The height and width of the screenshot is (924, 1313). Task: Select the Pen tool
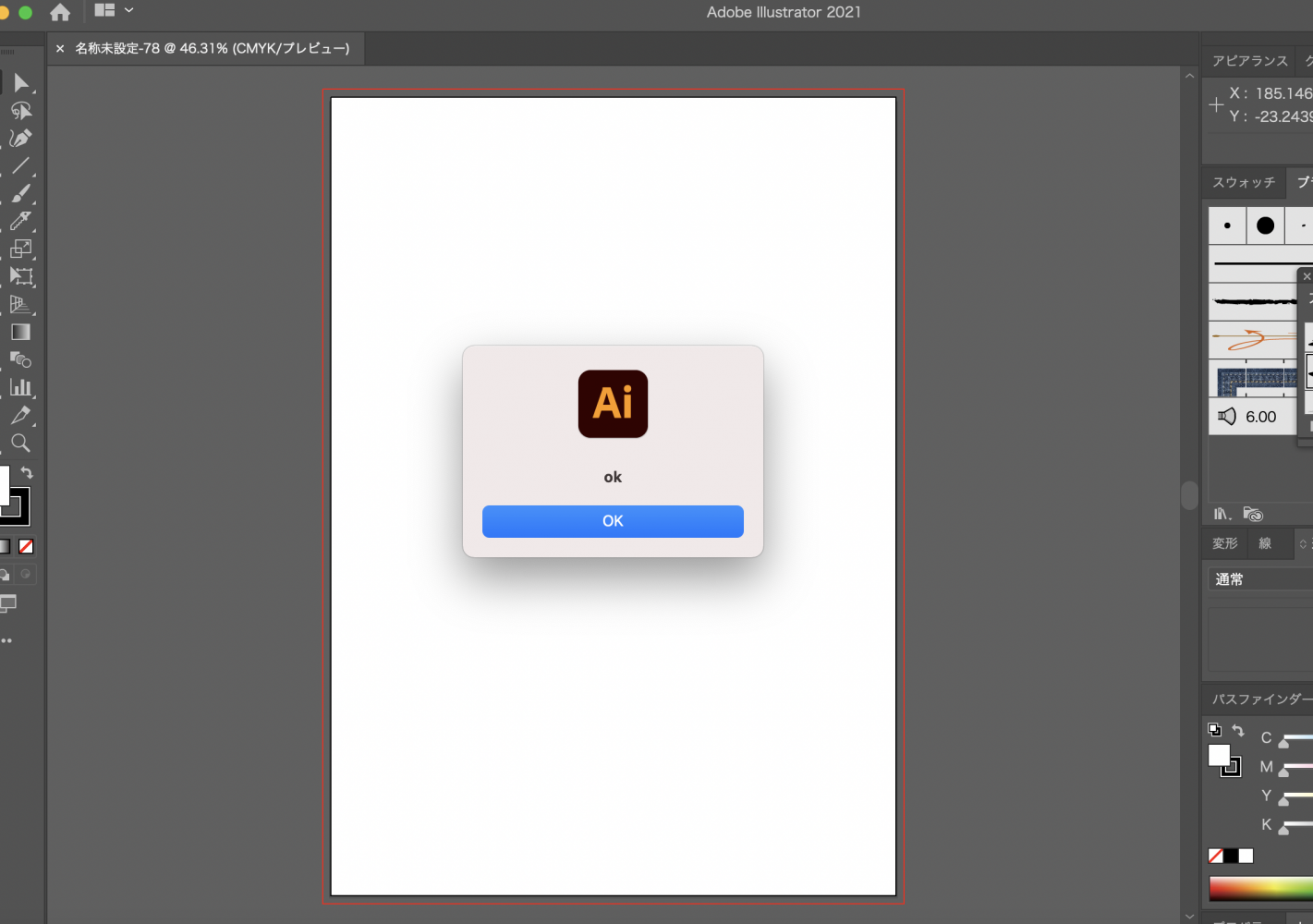22,138
